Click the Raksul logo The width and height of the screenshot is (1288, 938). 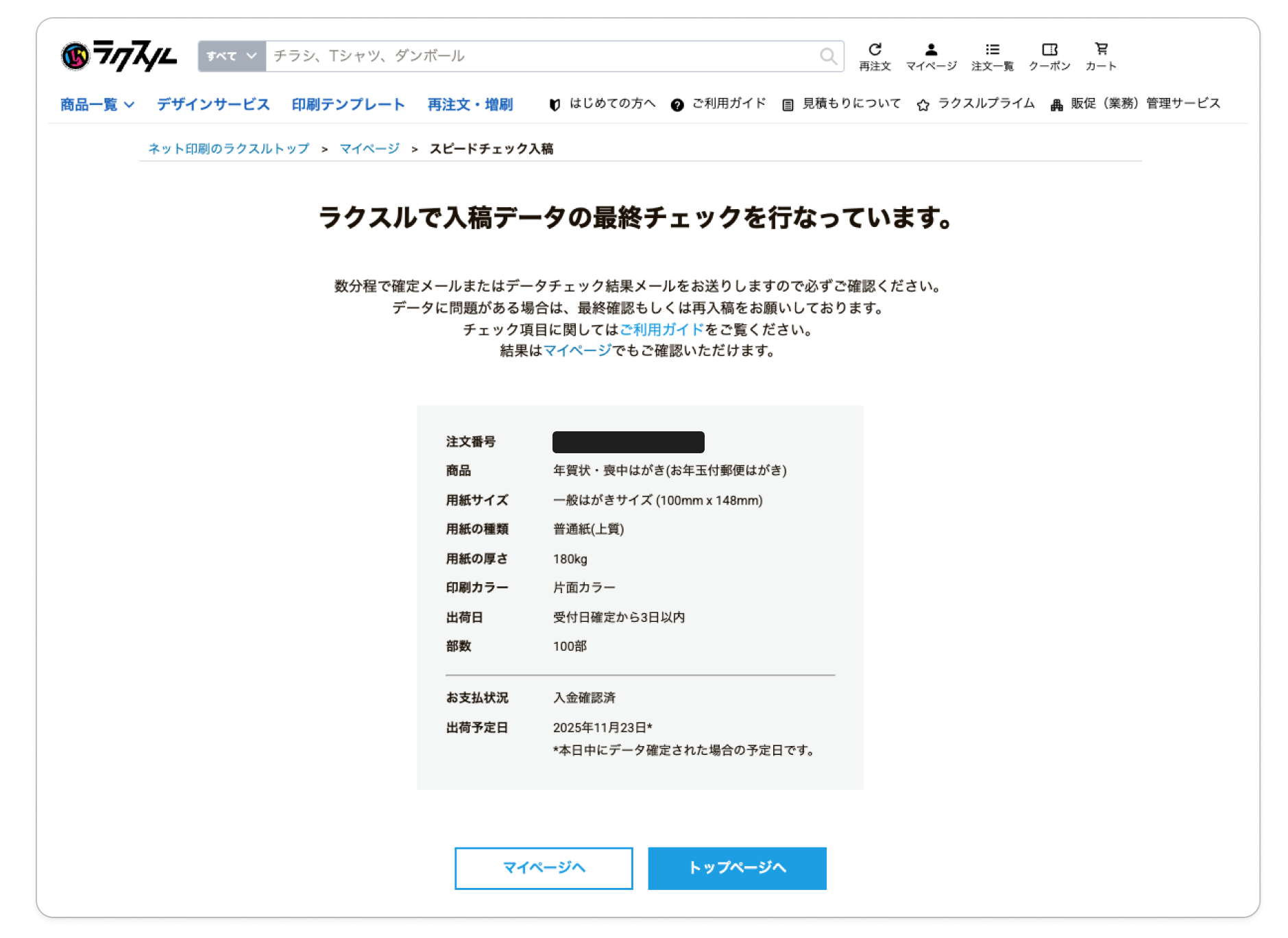[x=119, y=56]
